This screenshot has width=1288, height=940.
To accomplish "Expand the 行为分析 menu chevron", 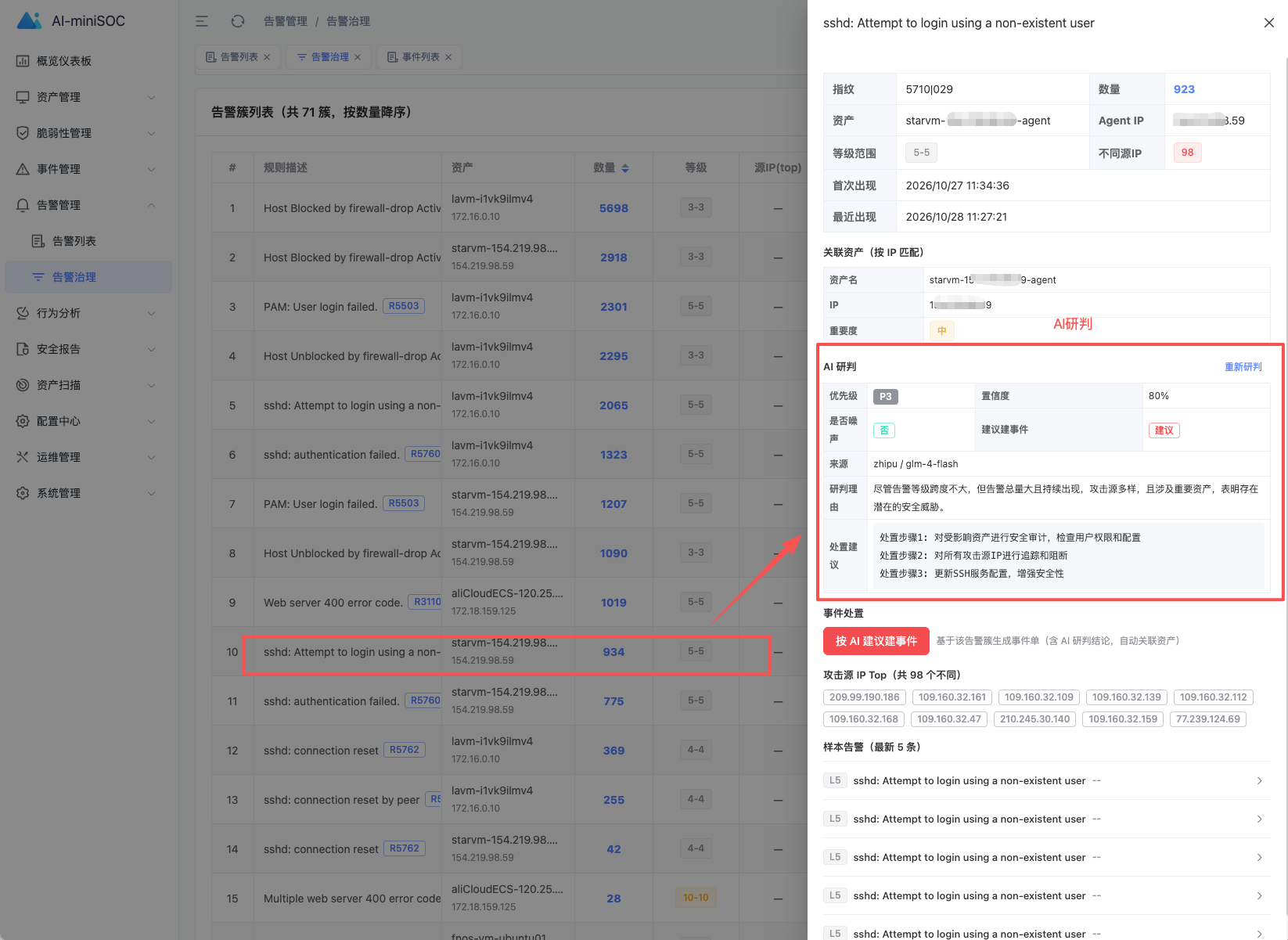I will (152, 313).
